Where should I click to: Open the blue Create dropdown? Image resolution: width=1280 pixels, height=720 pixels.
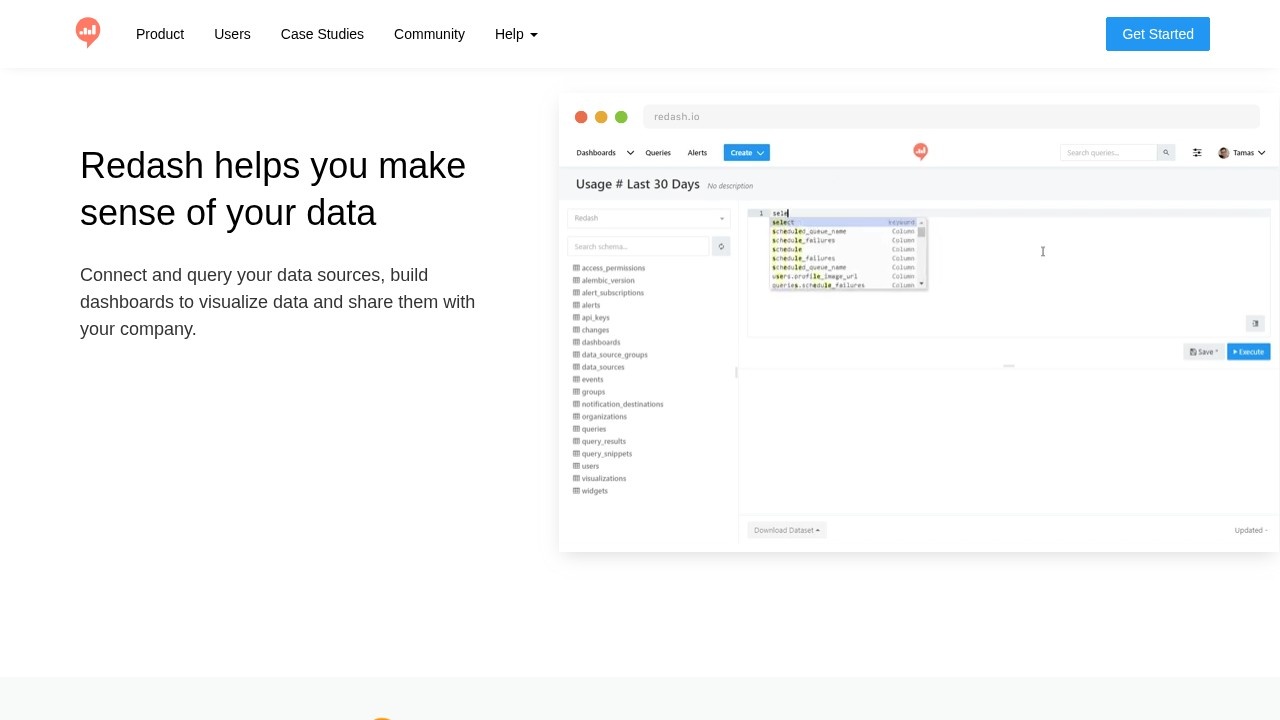coord(747,153)
